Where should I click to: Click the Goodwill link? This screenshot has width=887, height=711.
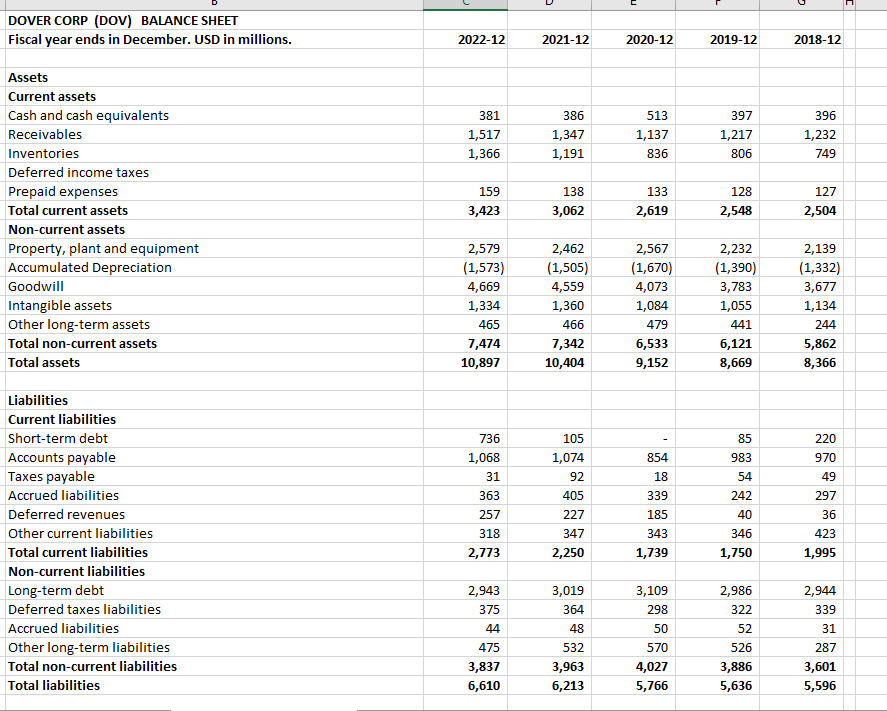pyautogui.click(x=35, y=286)
